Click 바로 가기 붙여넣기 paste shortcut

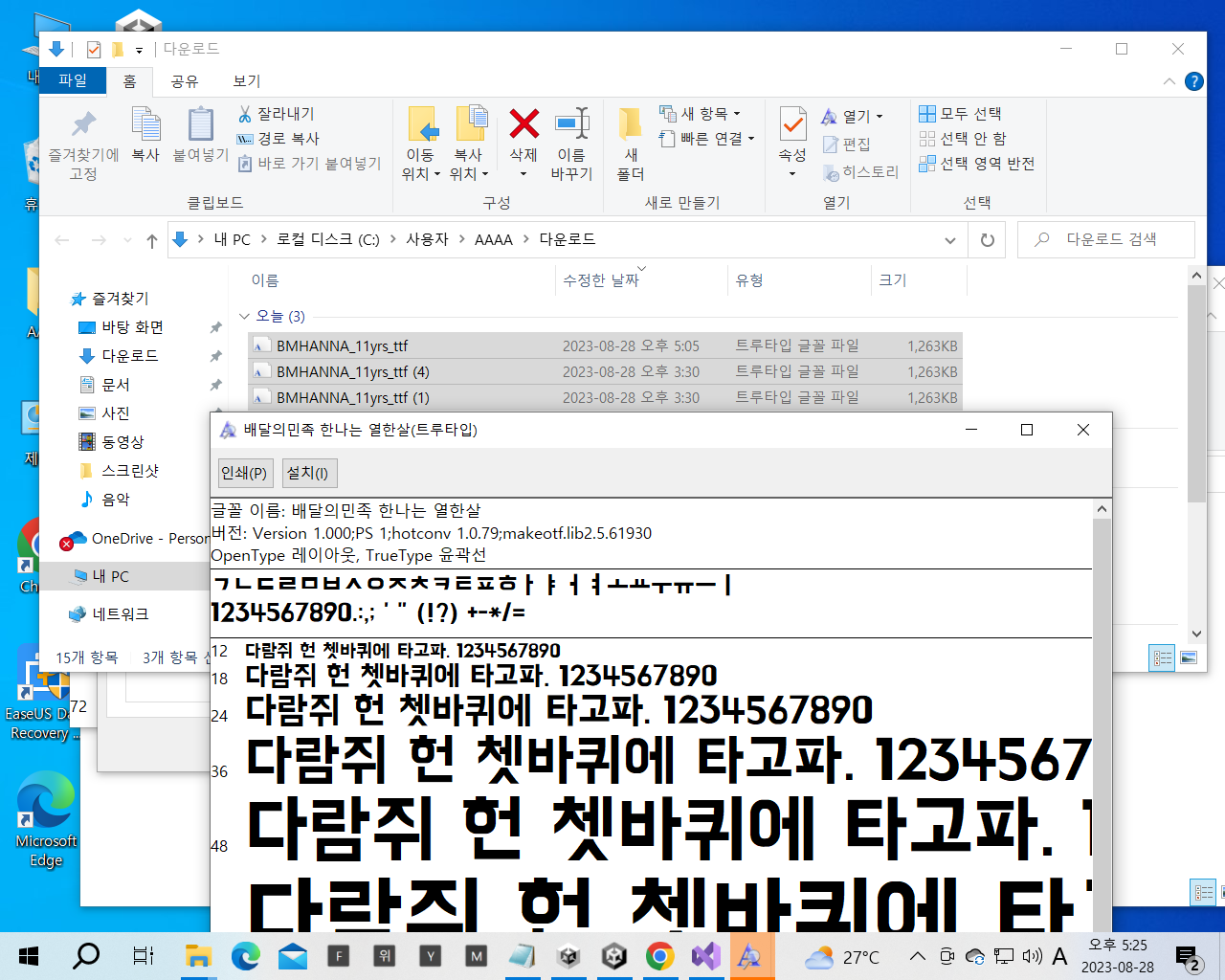click(309, 164)
